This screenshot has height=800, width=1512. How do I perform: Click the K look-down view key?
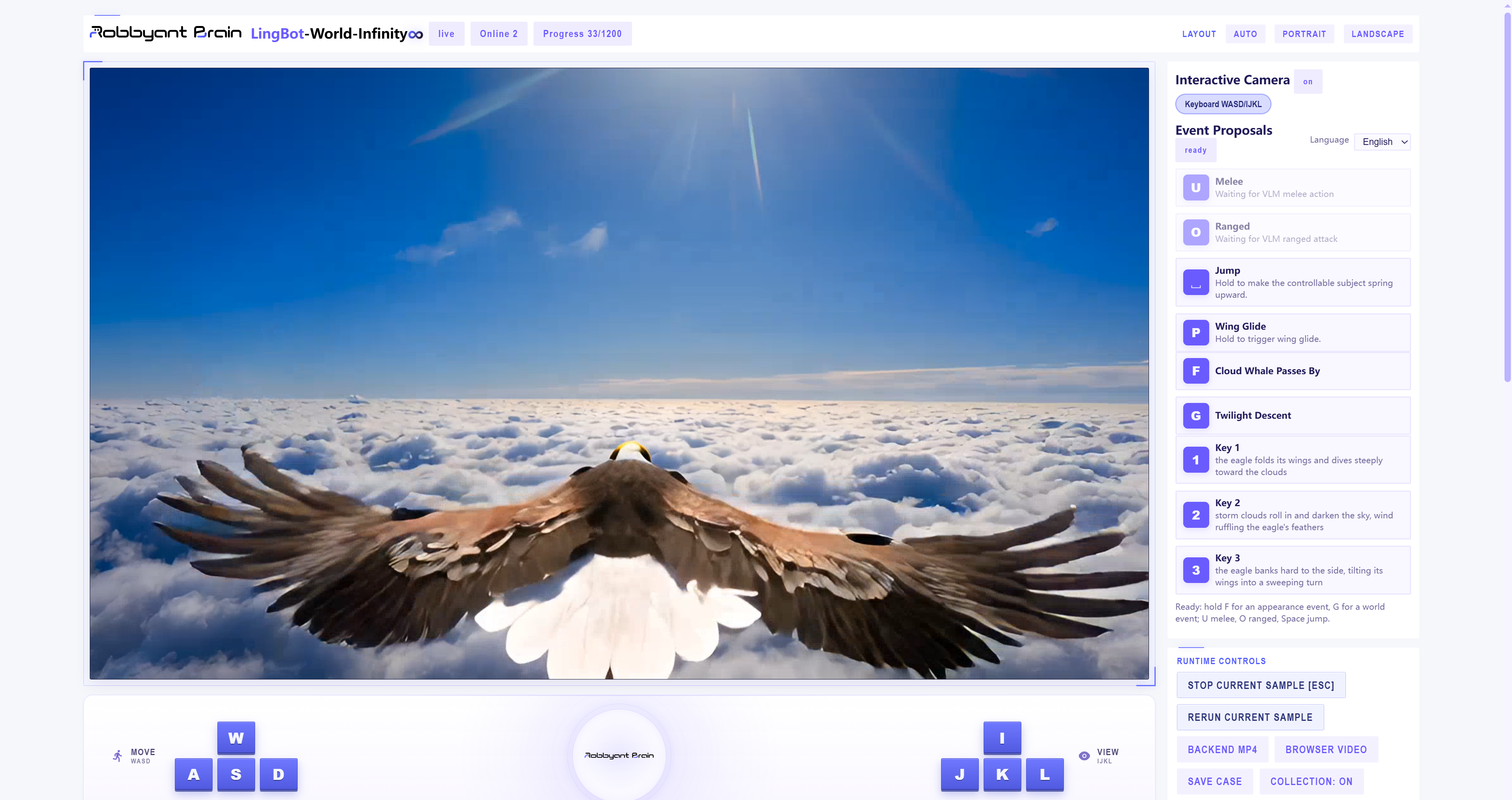(x=1002, y=774)
